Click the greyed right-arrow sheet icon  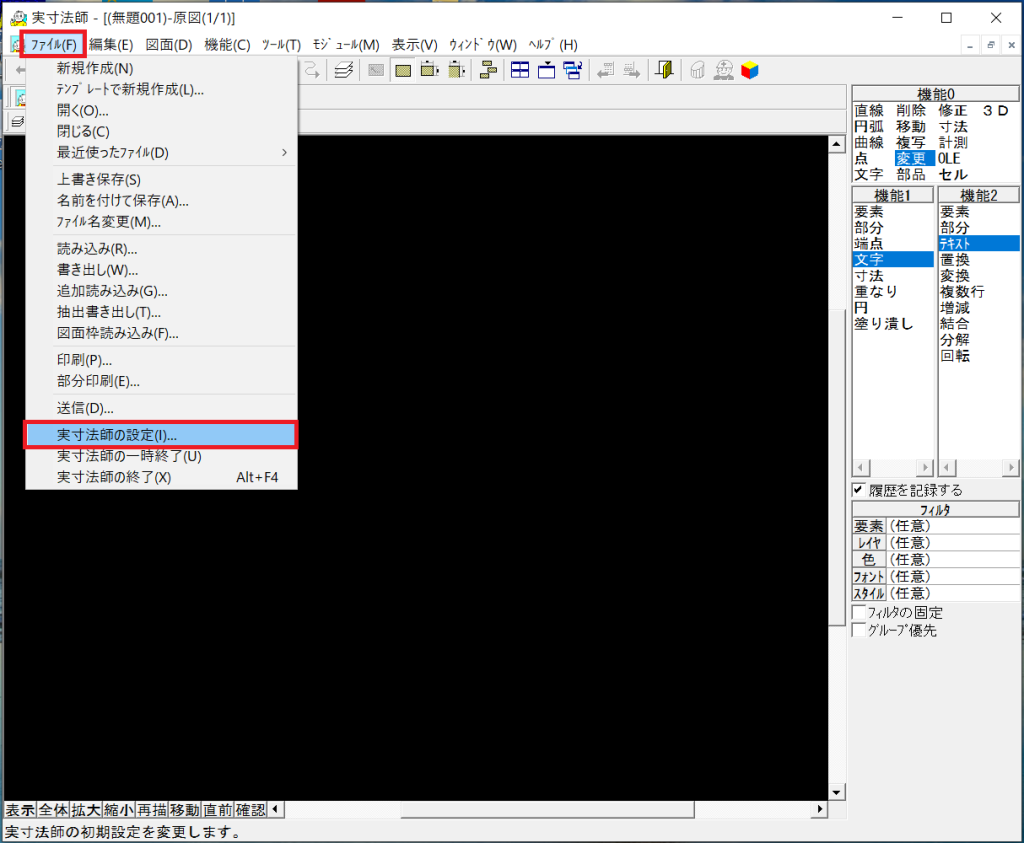[632, 70]
